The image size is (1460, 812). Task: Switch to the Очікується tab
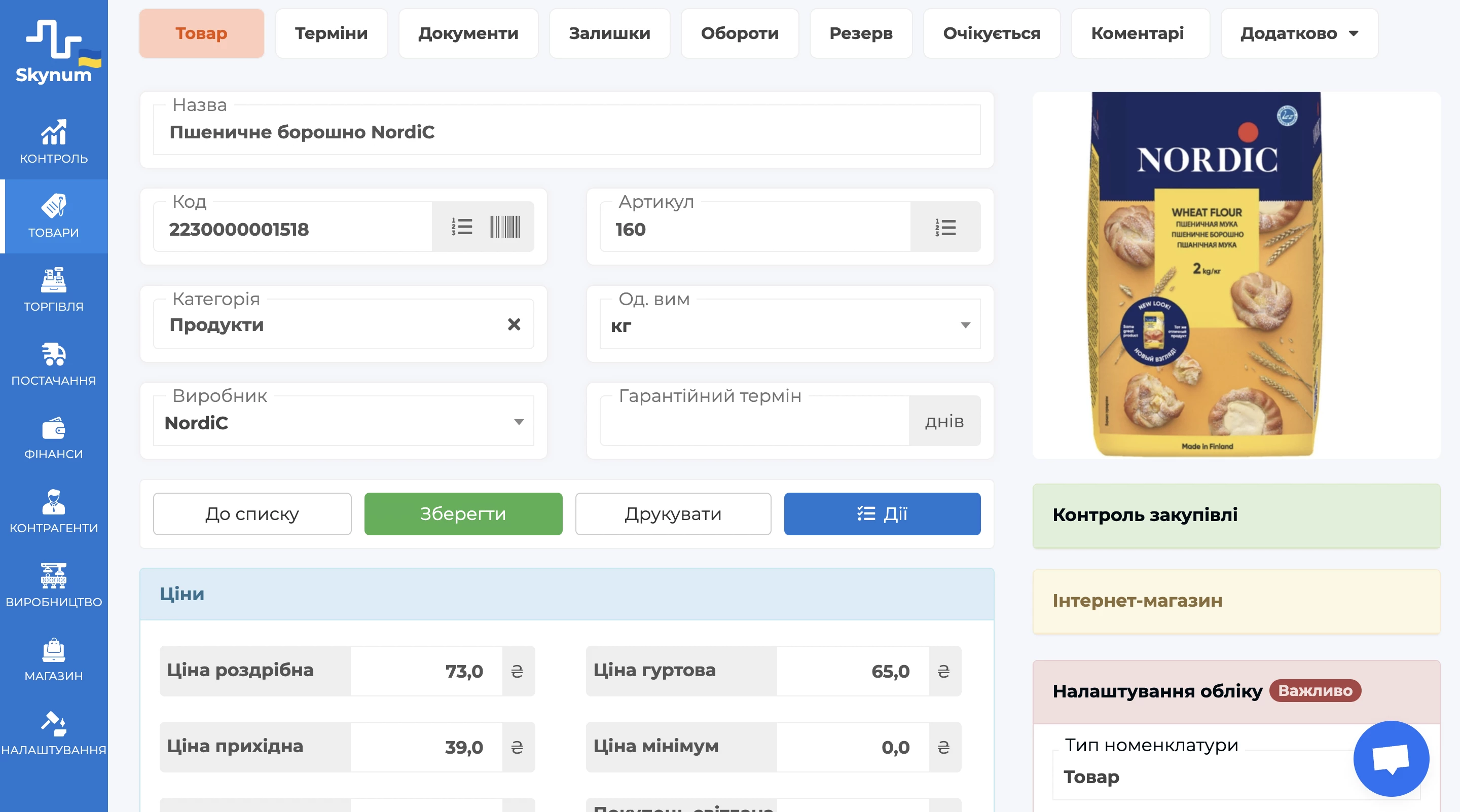coord(991,33)
